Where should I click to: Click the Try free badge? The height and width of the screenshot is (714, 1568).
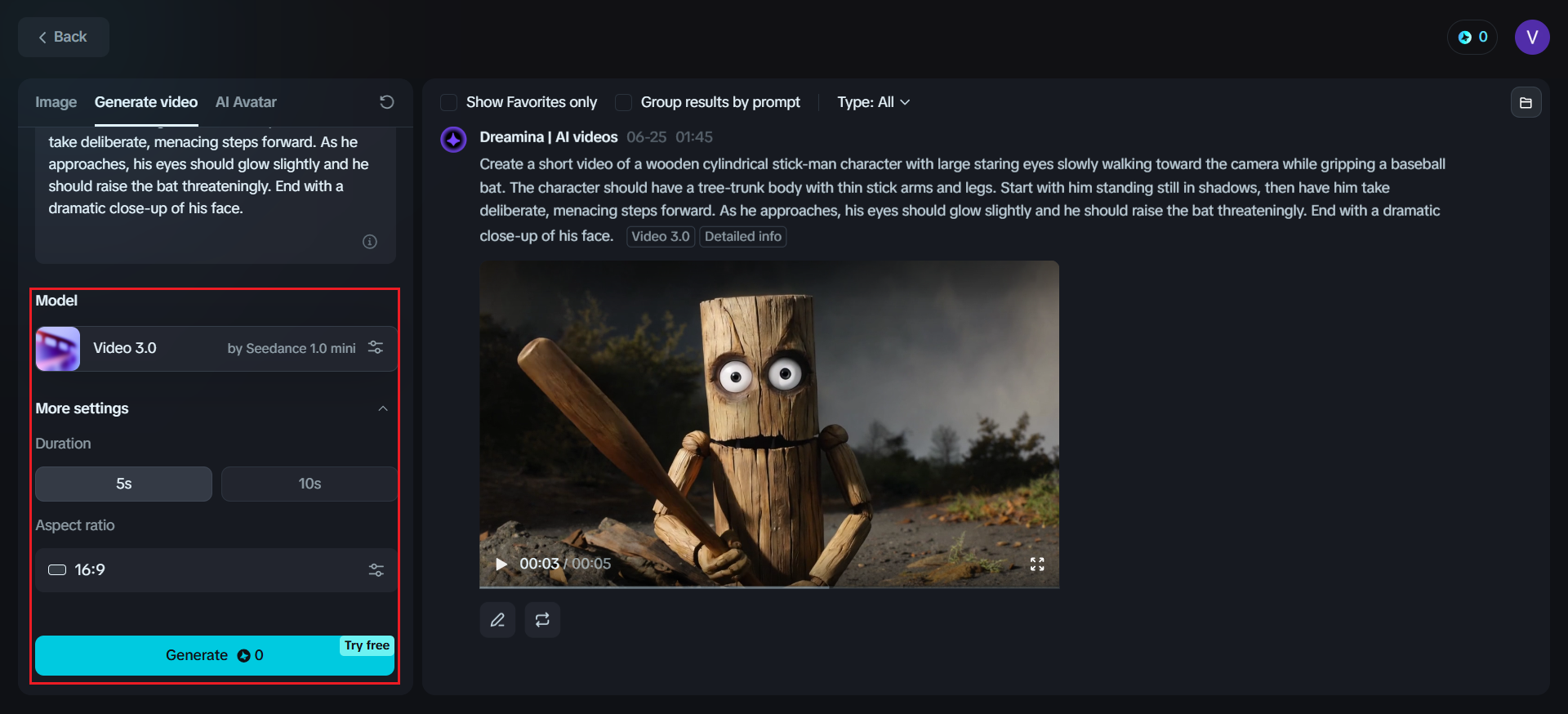[367, 645]
